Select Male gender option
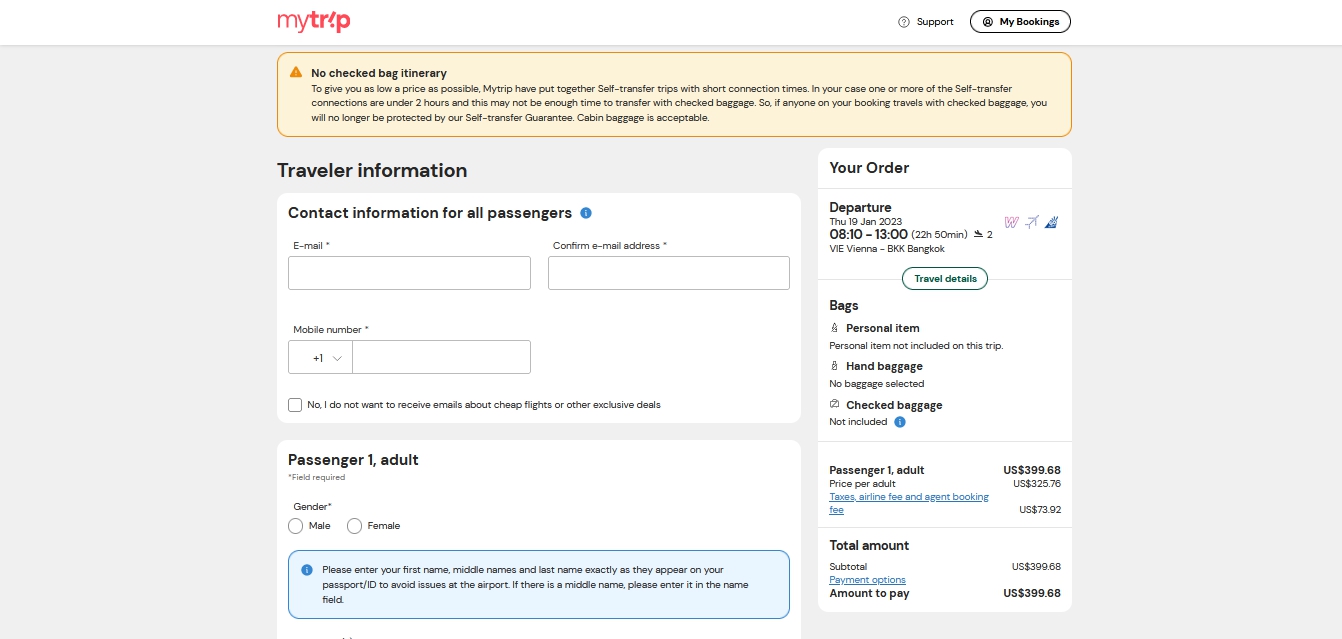This screenshot has width=1342, height=639. [296, 526]
